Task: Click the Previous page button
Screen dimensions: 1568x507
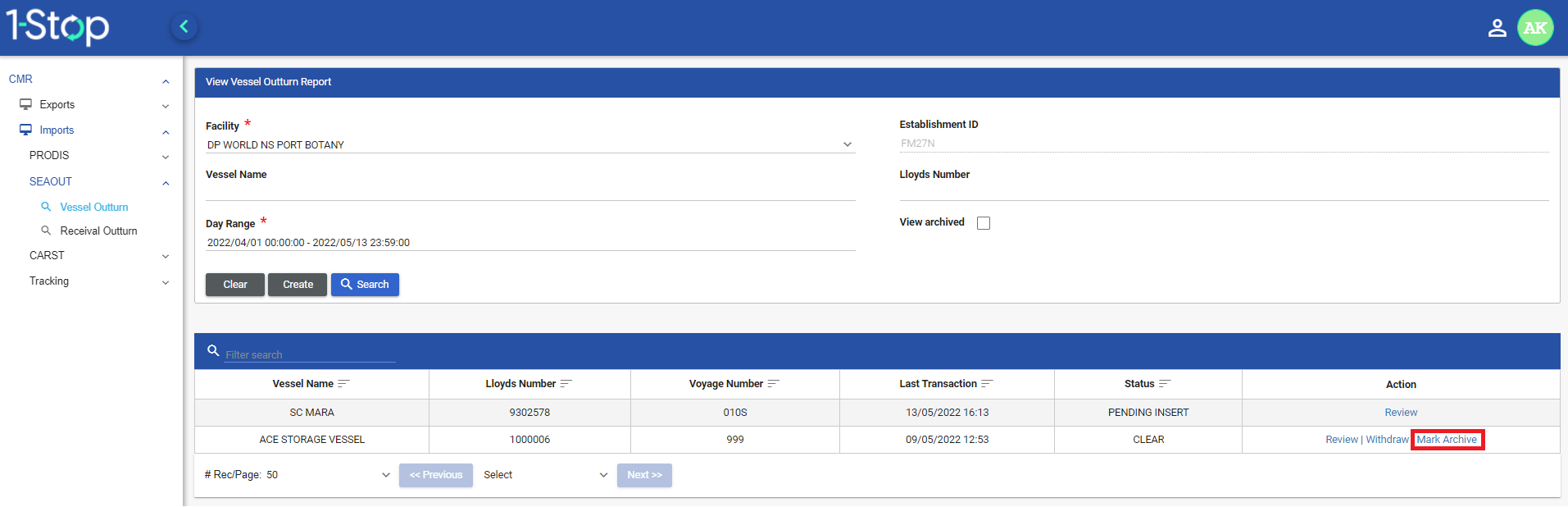Action: [436, 475]
